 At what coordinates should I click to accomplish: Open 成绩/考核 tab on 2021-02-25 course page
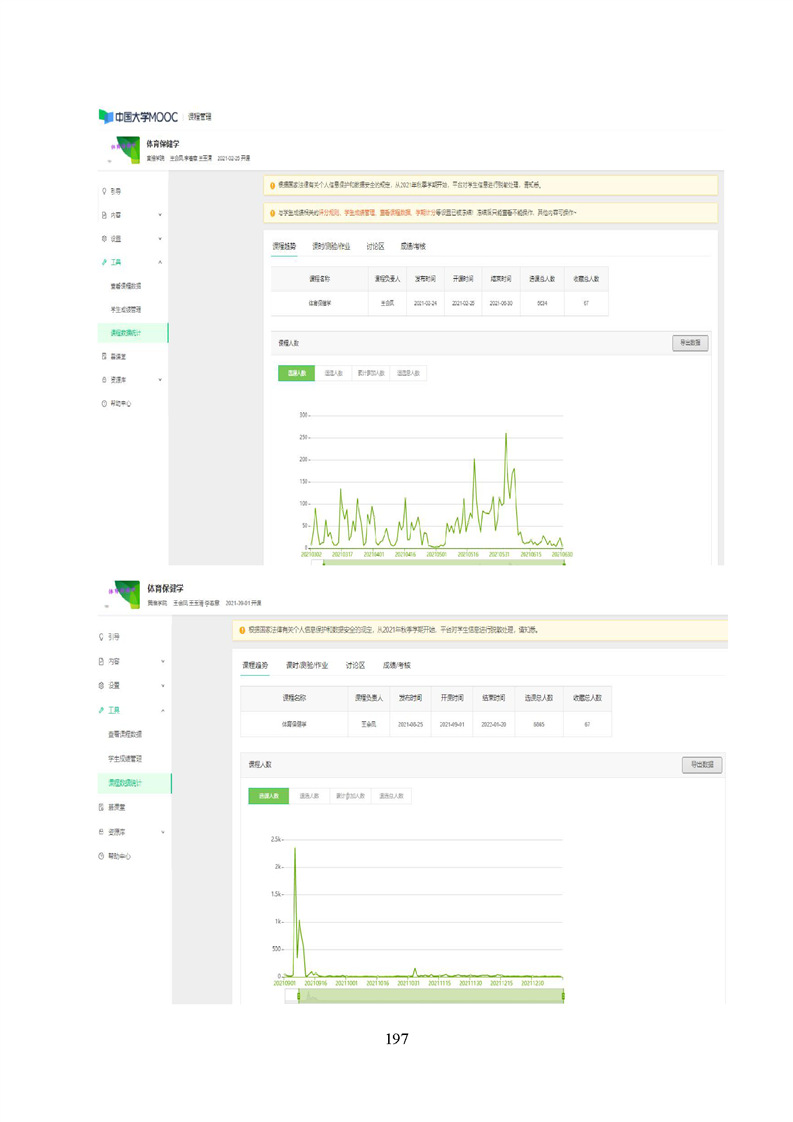tap(413, 246)
